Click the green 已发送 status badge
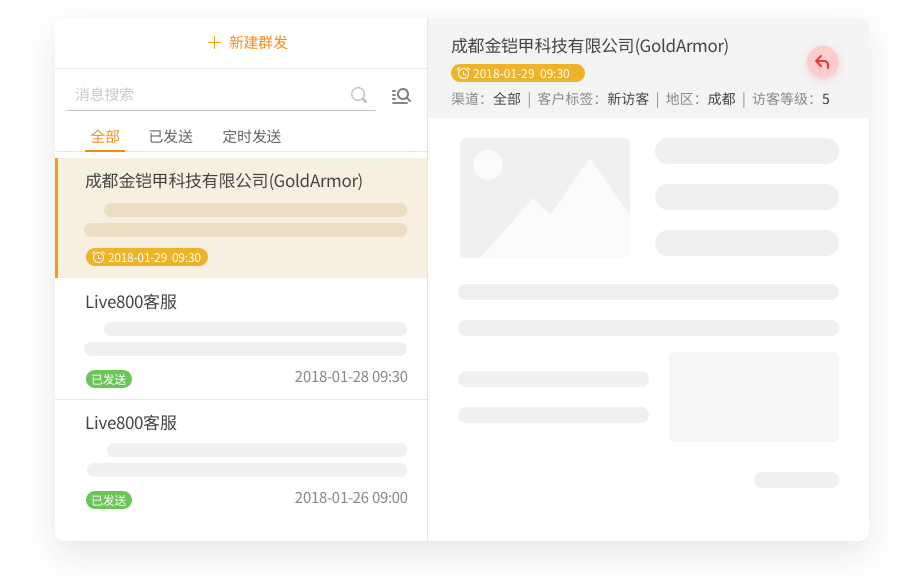901x586 pixels. (108, 379)
